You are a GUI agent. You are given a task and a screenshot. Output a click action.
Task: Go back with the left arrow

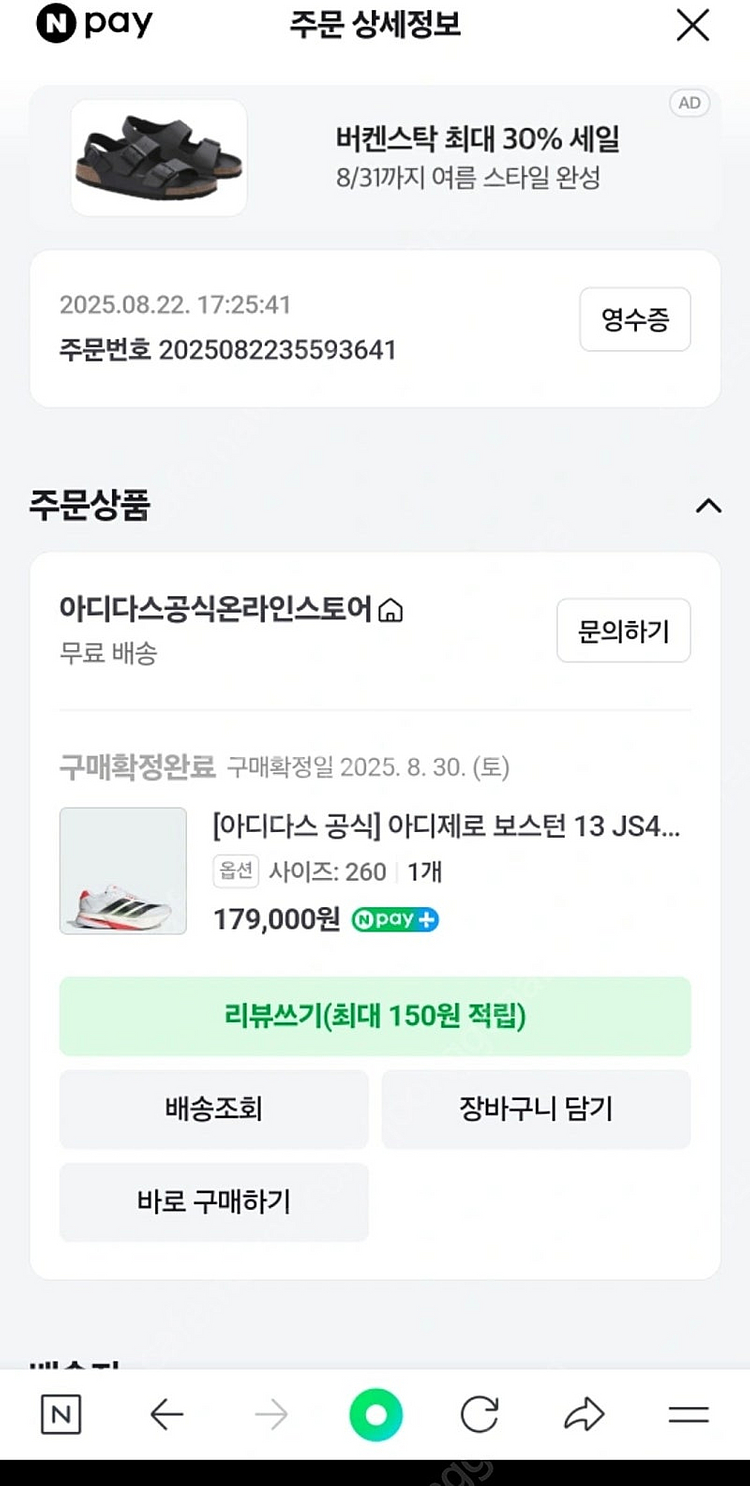pos(166,1415)
